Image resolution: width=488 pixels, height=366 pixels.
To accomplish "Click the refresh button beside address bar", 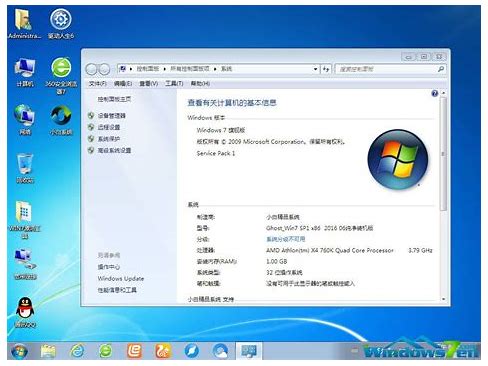I will tap(326, 69).
